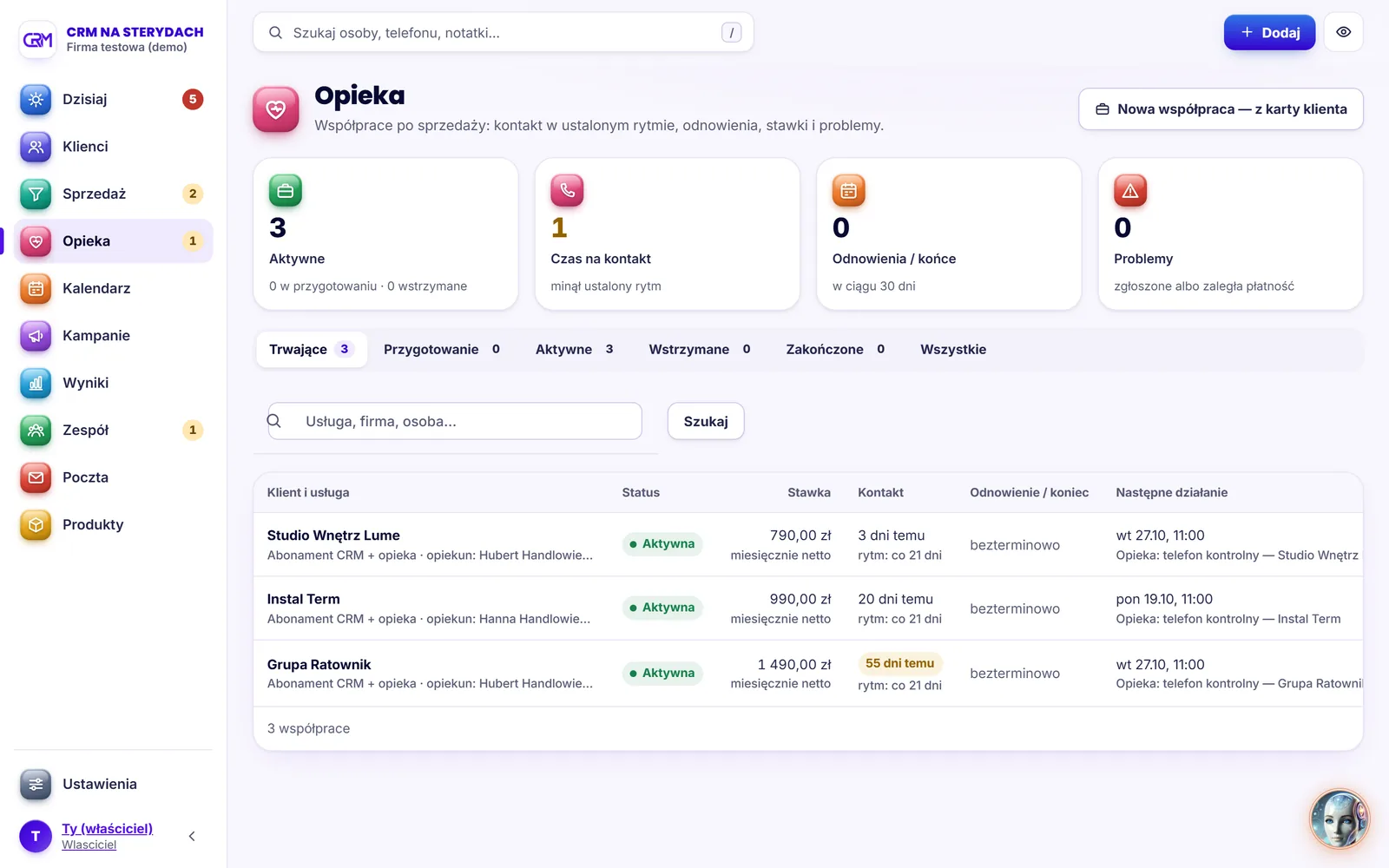Open Dzisiaj sun icon in sidebar
Viewport: 1389px width, 868px height.
36,100
